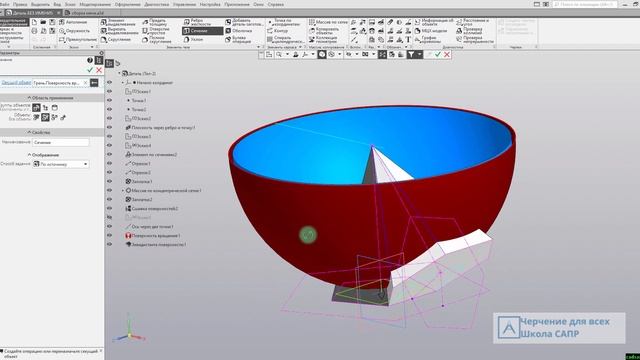640x360 pixels.
Task: Click the red X in view toolbar
Action: point(447,54)
